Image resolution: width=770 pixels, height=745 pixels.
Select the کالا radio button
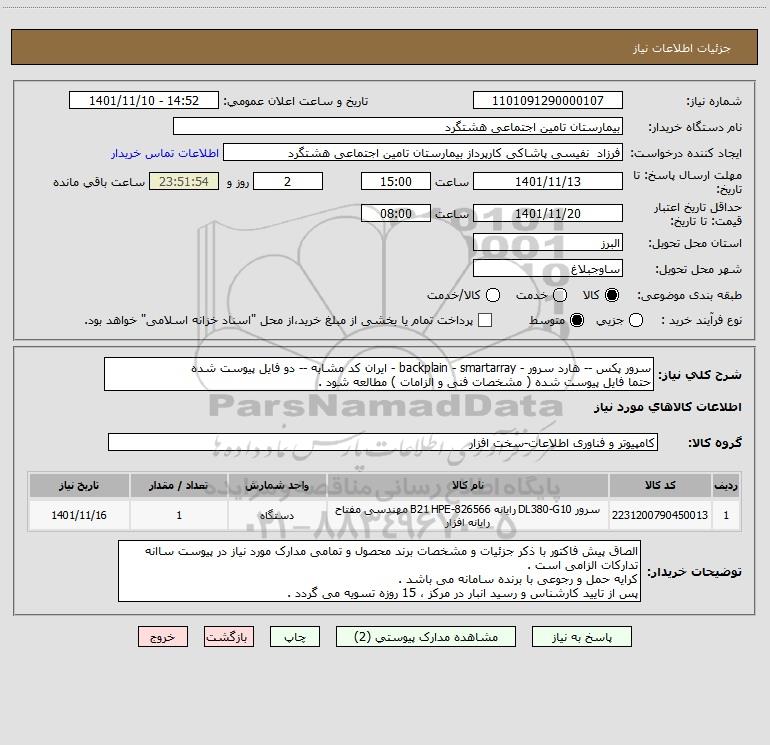(612, 295)
